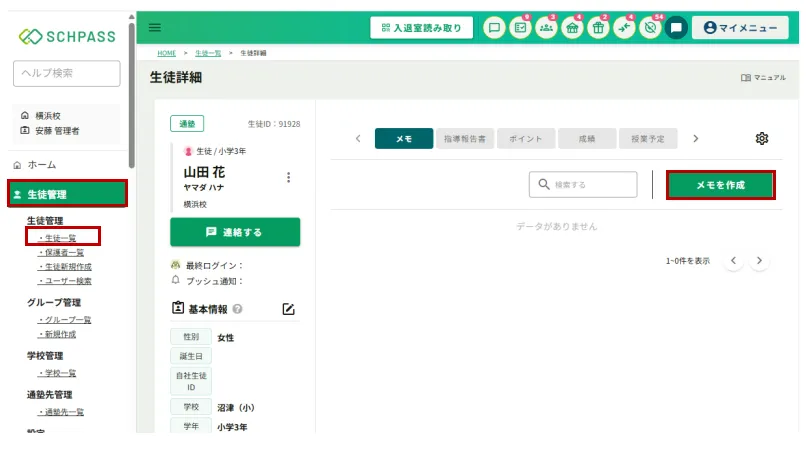Image resolution: width=806 pixels, height=458 pixels.
Task: Click the gift icon in header
Action: coord(598,28)
